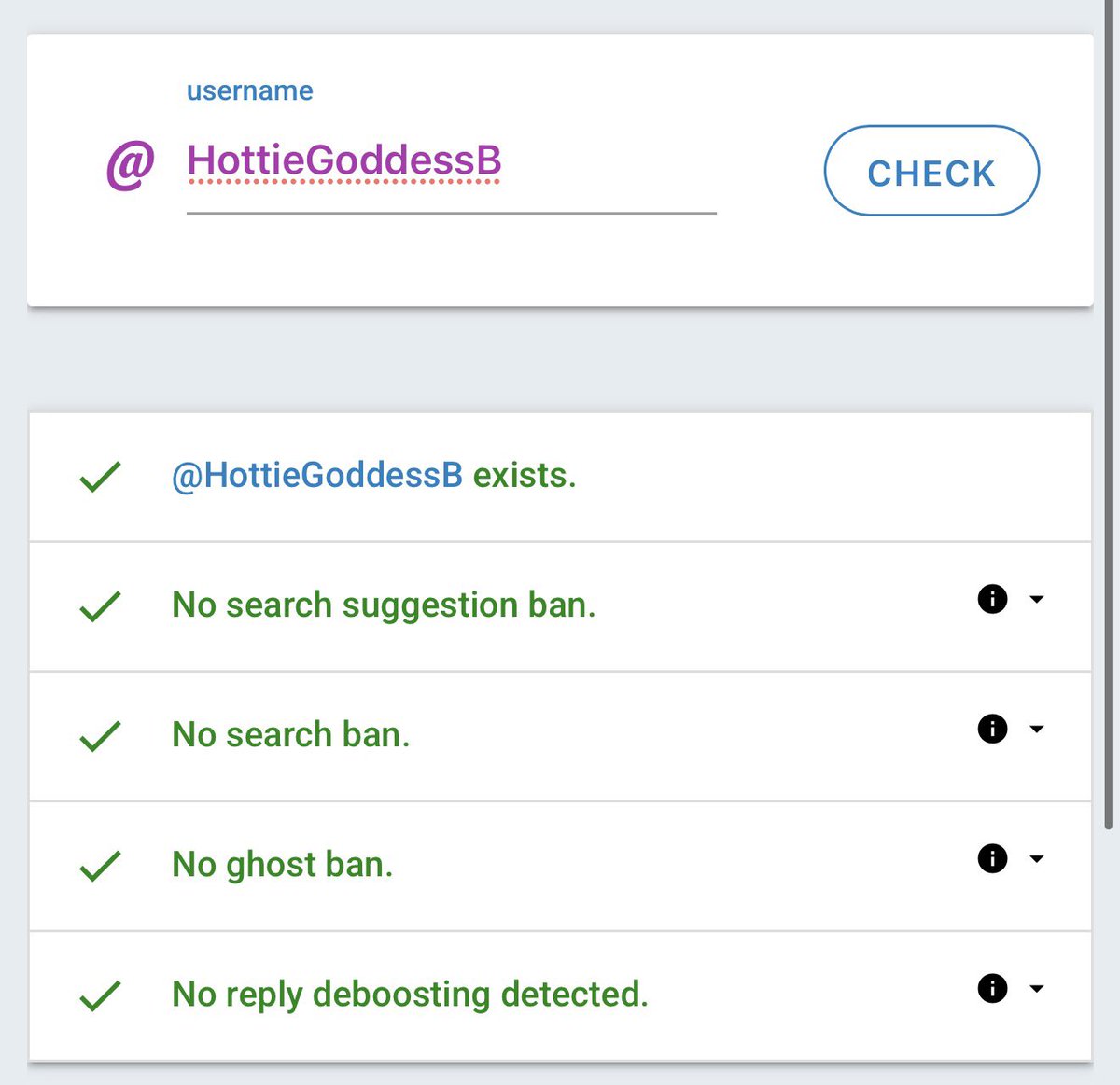Click the username field label
The width and height of the screenshot is (1120, 1085).
coord(249,90)
